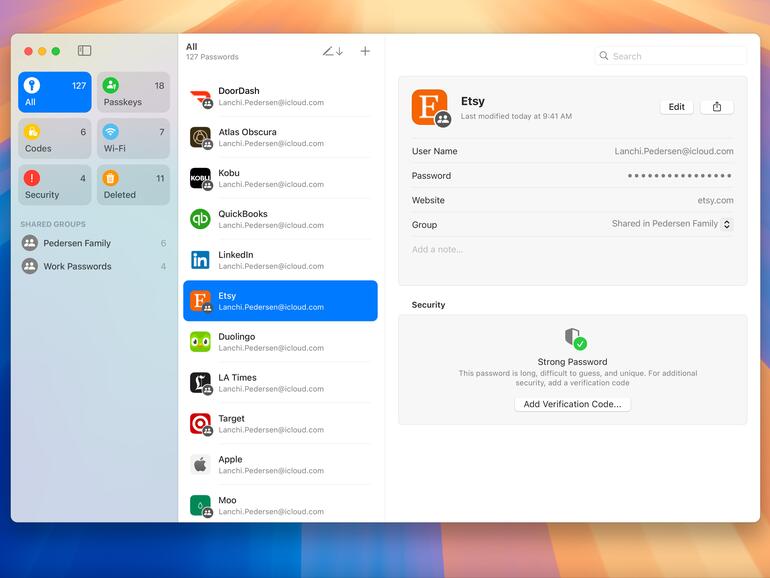Click the red All key icon in sidebar
Viewport: 770px width, 578px height.
tap(32, 85)
